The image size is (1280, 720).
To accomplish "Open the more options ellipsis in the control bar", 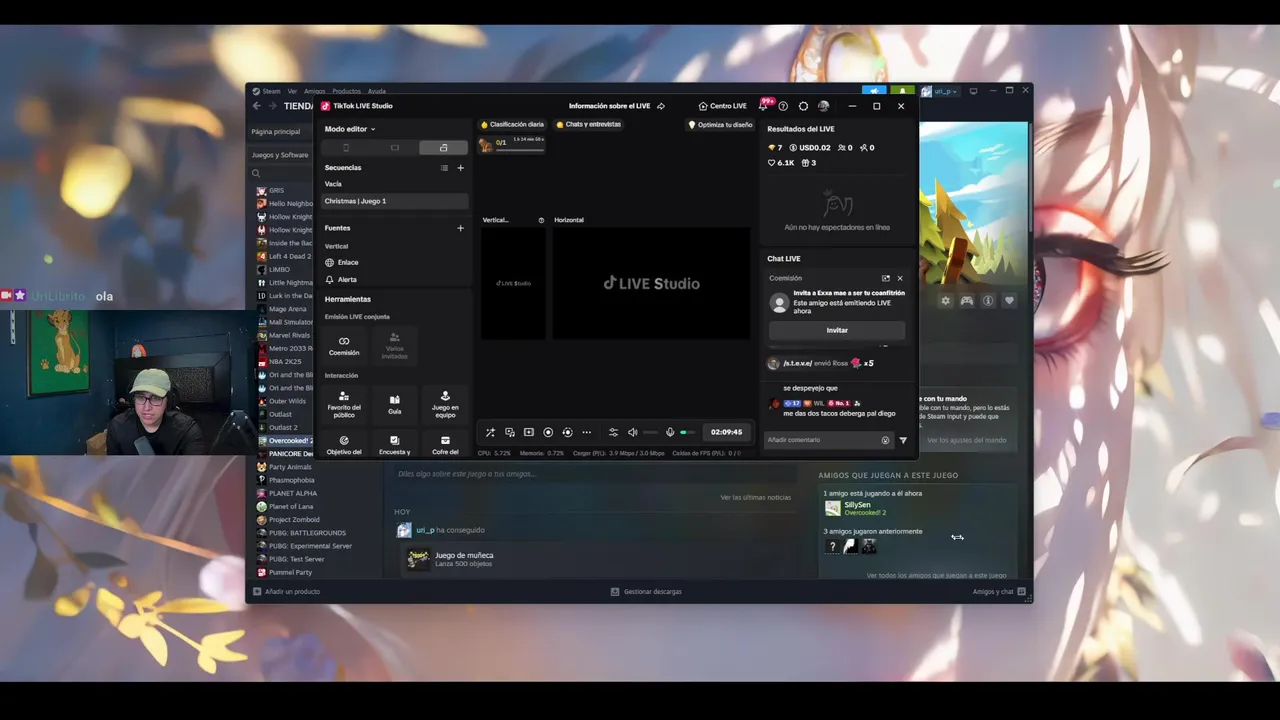I will (587, 432).
